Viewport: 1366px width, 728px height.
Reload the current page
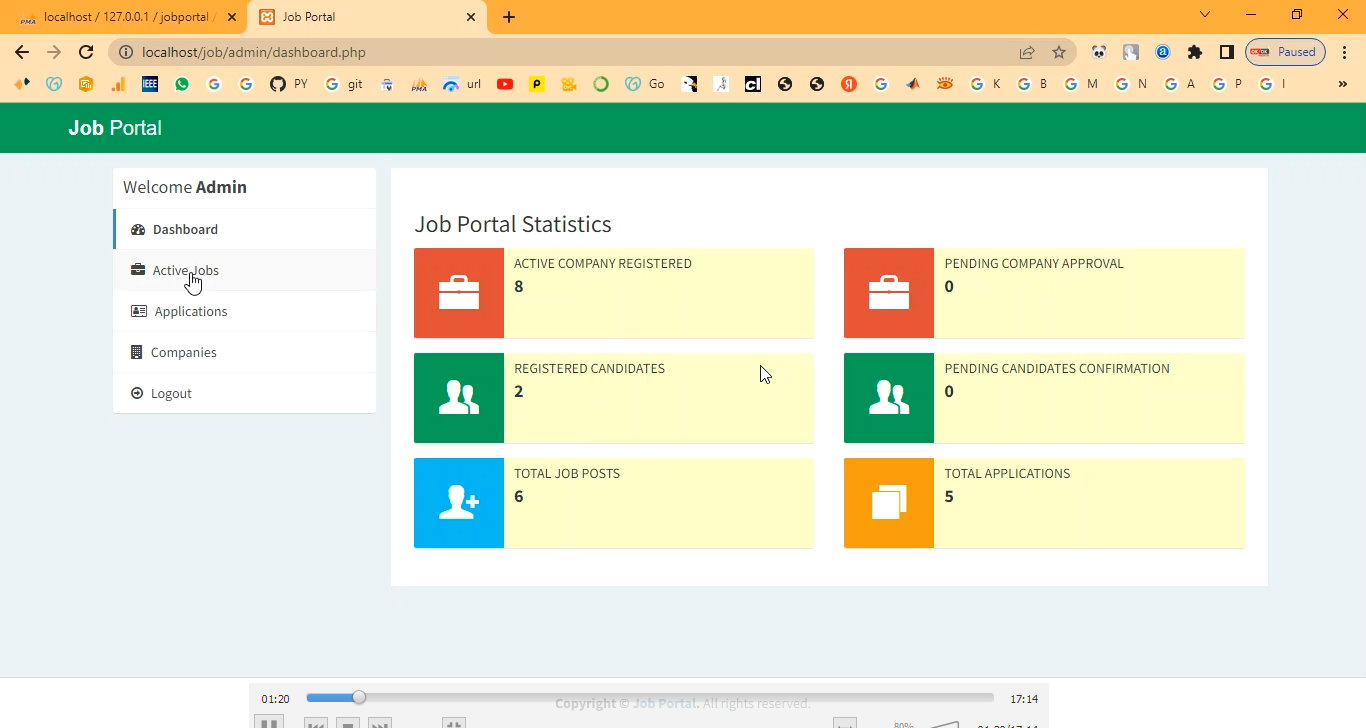coord(86,52)
